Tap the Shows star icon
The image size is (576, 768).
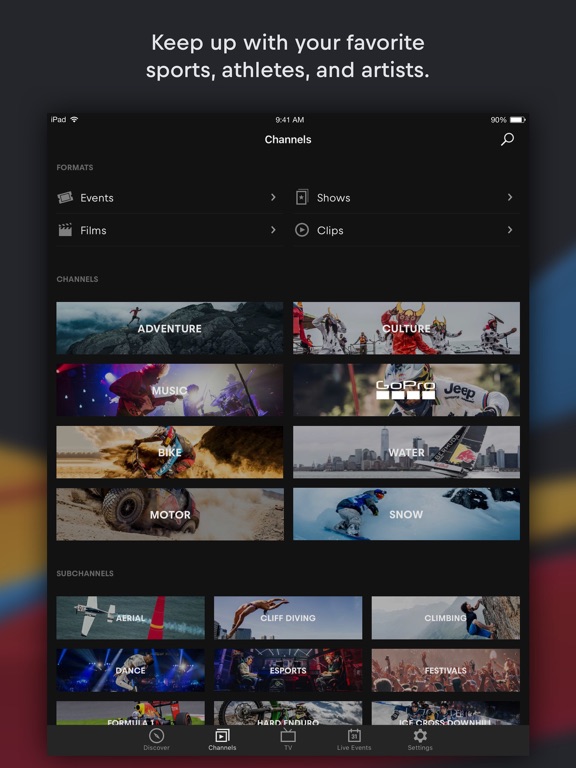click(302, 197)
